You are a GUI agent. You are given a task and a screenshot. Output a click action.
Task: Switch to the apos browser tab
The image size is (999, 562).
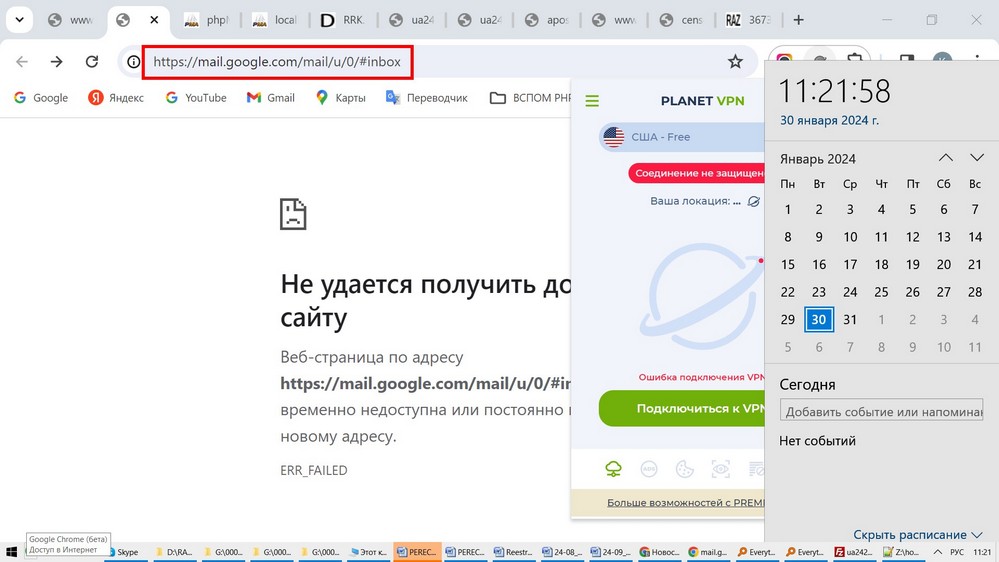pos(547,20)
